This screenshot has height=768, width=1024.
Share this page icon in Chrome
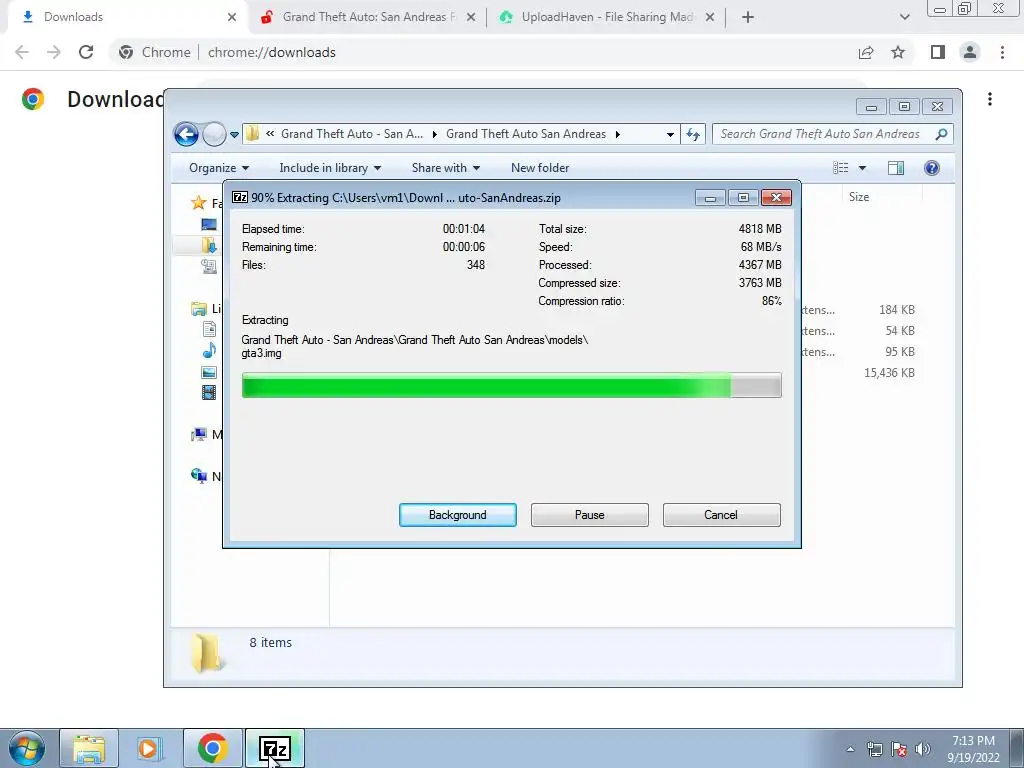tap(866, 52)
